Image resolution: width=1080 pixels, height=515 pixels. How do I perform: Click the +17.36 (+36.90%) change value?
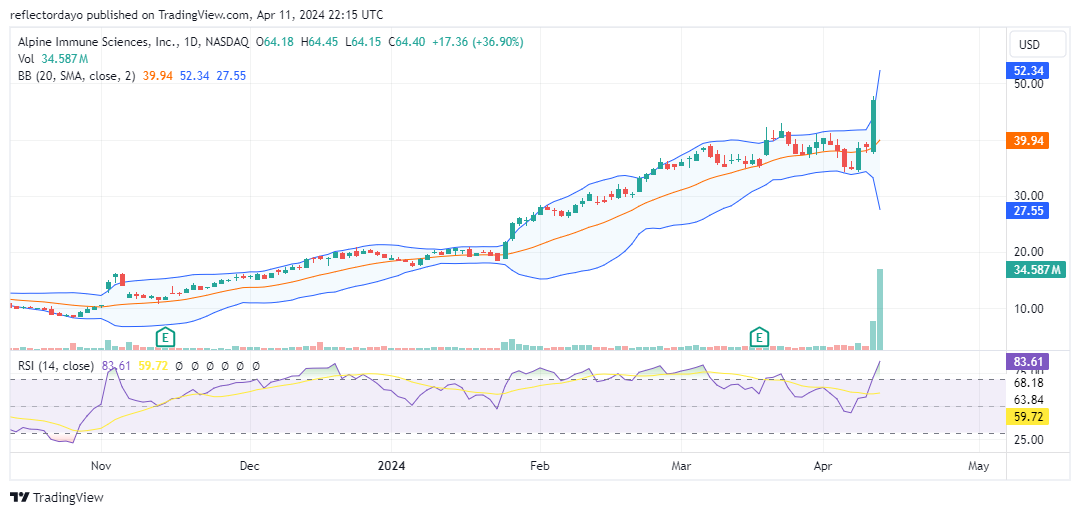tap(477, 42)
